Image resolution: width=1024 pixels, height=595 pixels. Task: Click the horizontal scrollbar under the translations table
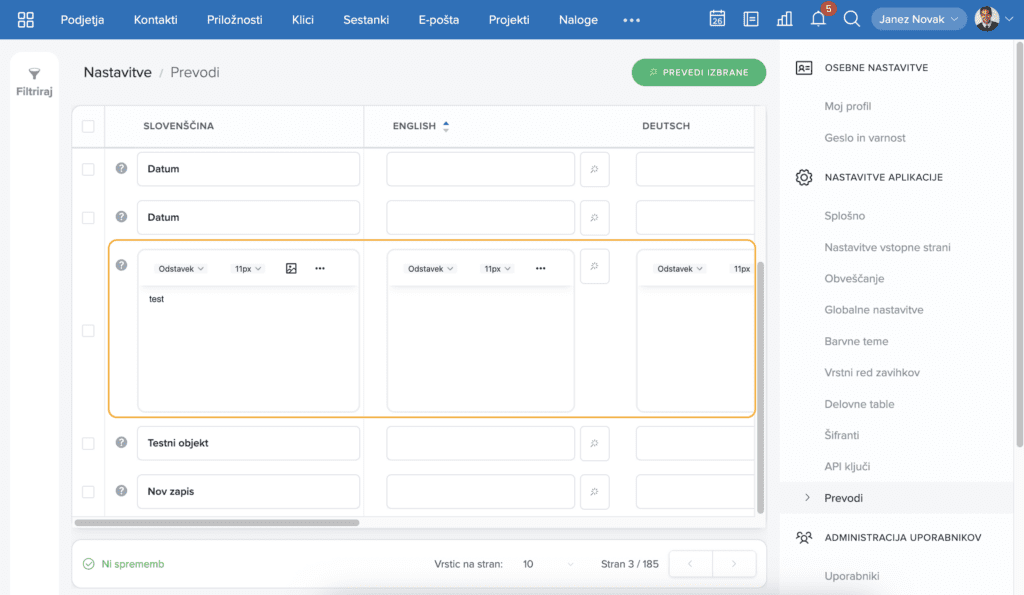point(217,522)
